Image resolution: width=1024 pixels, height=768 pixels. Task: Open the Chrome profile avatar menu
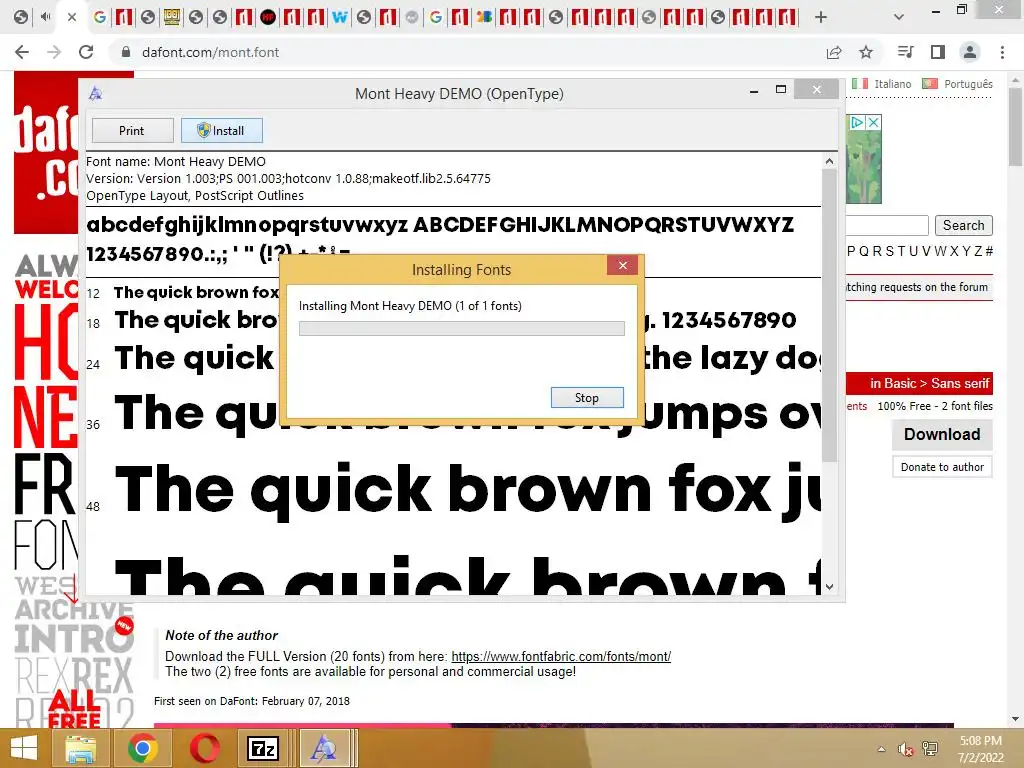(x=970, y=52)
